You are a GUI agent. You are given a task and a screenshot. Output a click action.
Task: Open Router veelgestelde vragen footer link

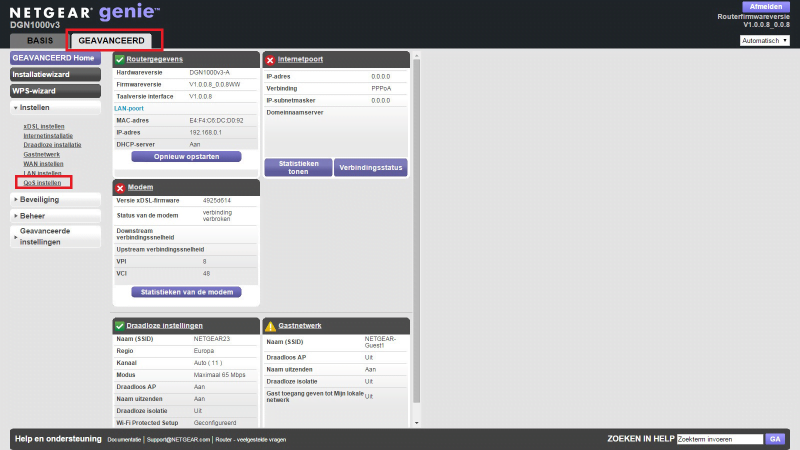click(x=251, y=439)
